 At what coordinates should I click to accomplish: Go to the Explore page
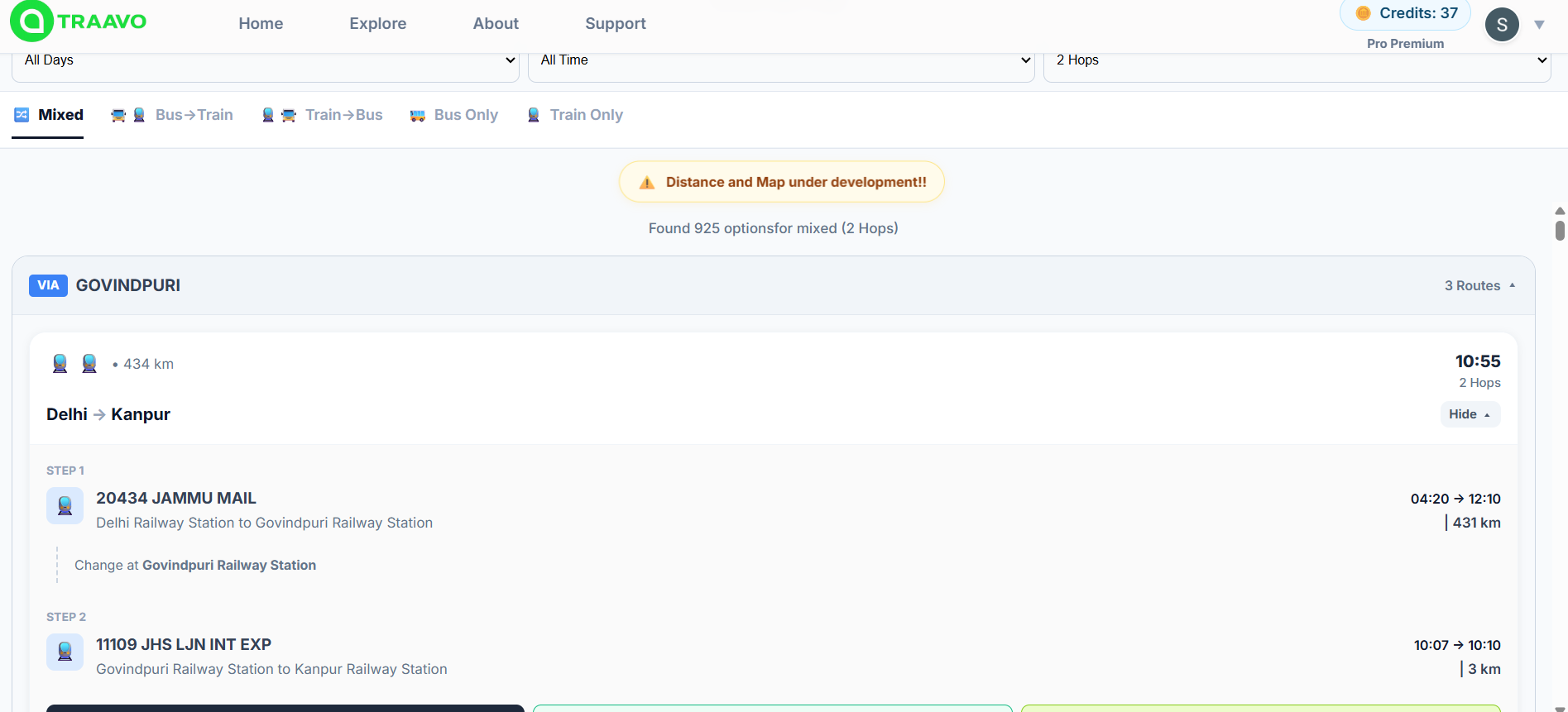coord(377,24)
